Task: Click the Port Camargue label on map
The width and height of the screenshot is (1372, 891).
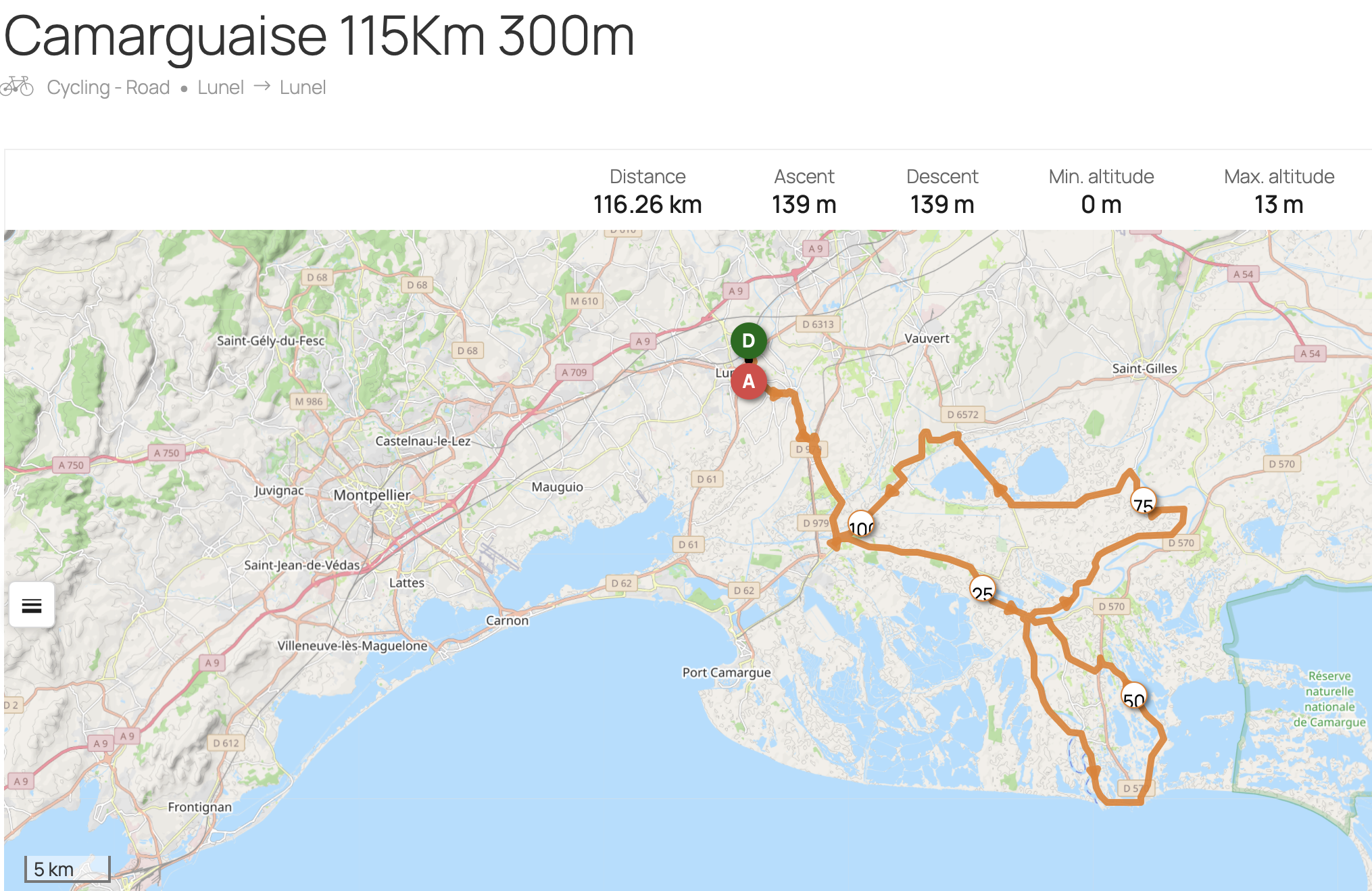Action: pyautogui.click(x=727, y=672)
